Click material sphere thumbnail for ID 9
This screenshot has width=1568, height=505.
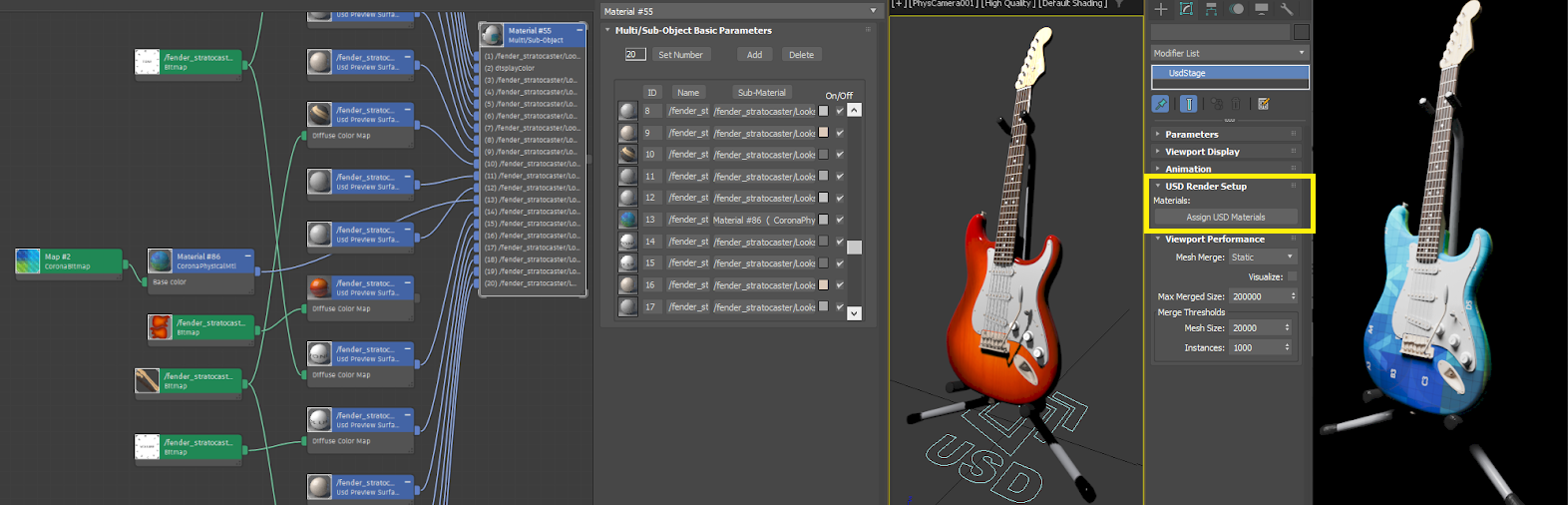pyautogui.click(x=627, y=133)
